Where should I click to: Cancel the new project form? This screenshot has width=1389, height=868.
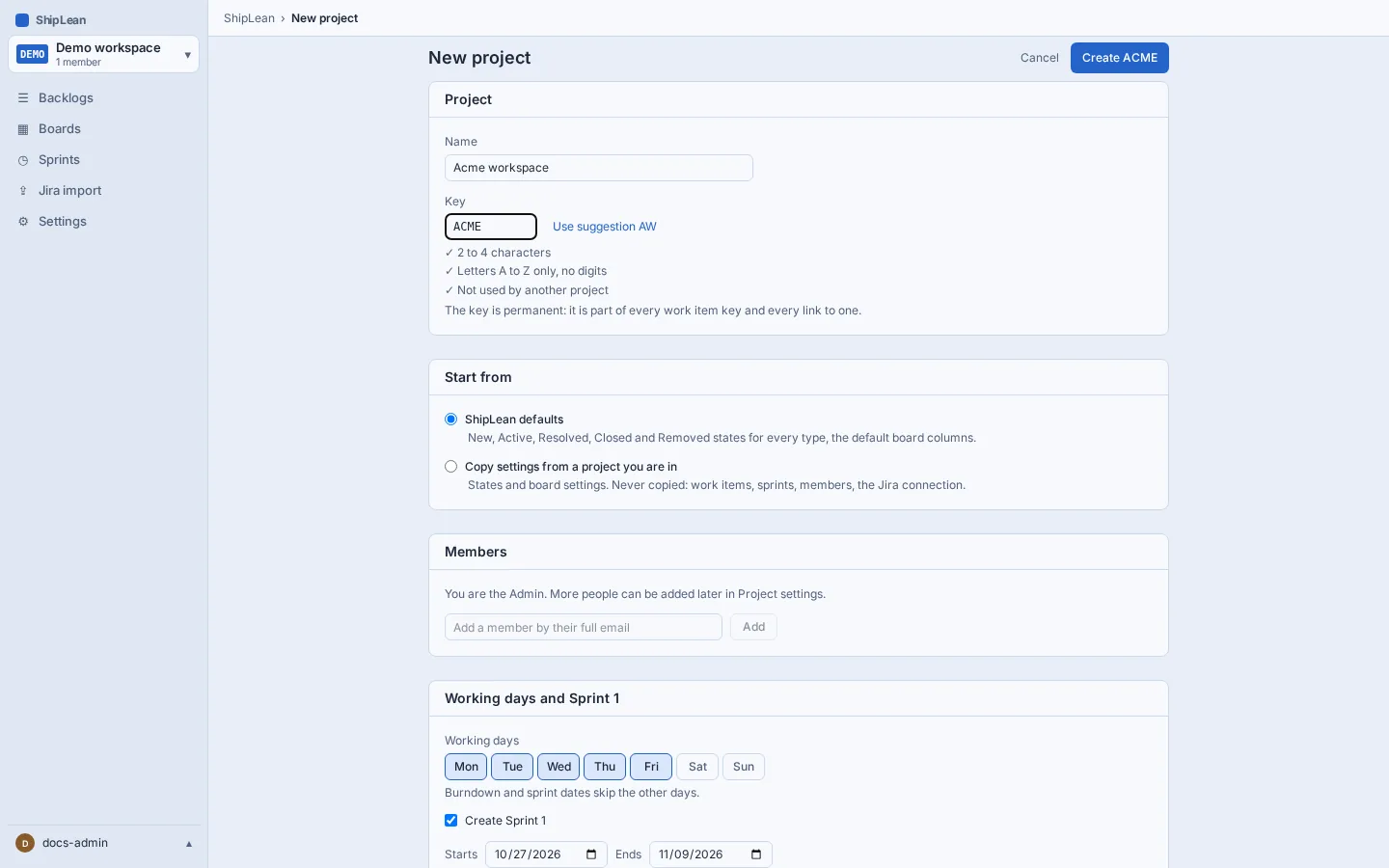click(1040, 58)
